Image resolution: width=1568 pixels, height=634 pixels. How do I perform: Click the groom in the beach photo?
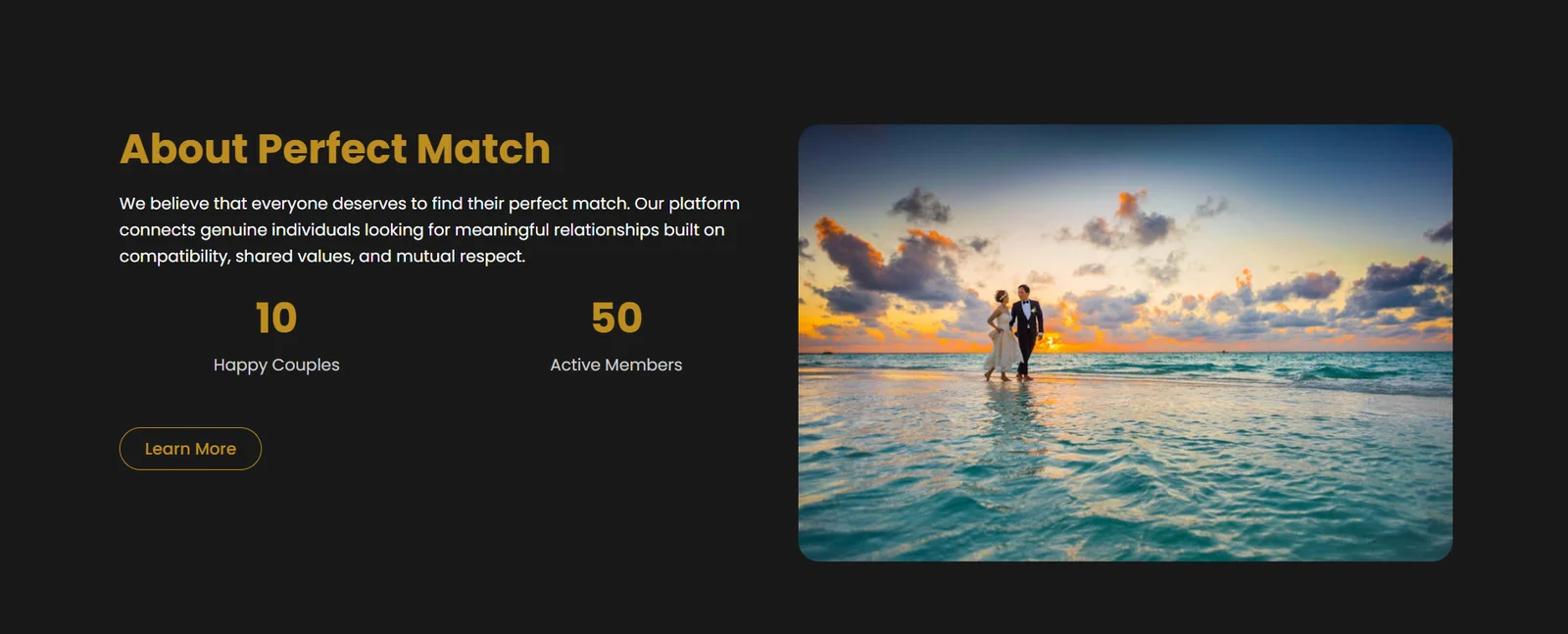pyautogui.click(x=1026, y=331)
